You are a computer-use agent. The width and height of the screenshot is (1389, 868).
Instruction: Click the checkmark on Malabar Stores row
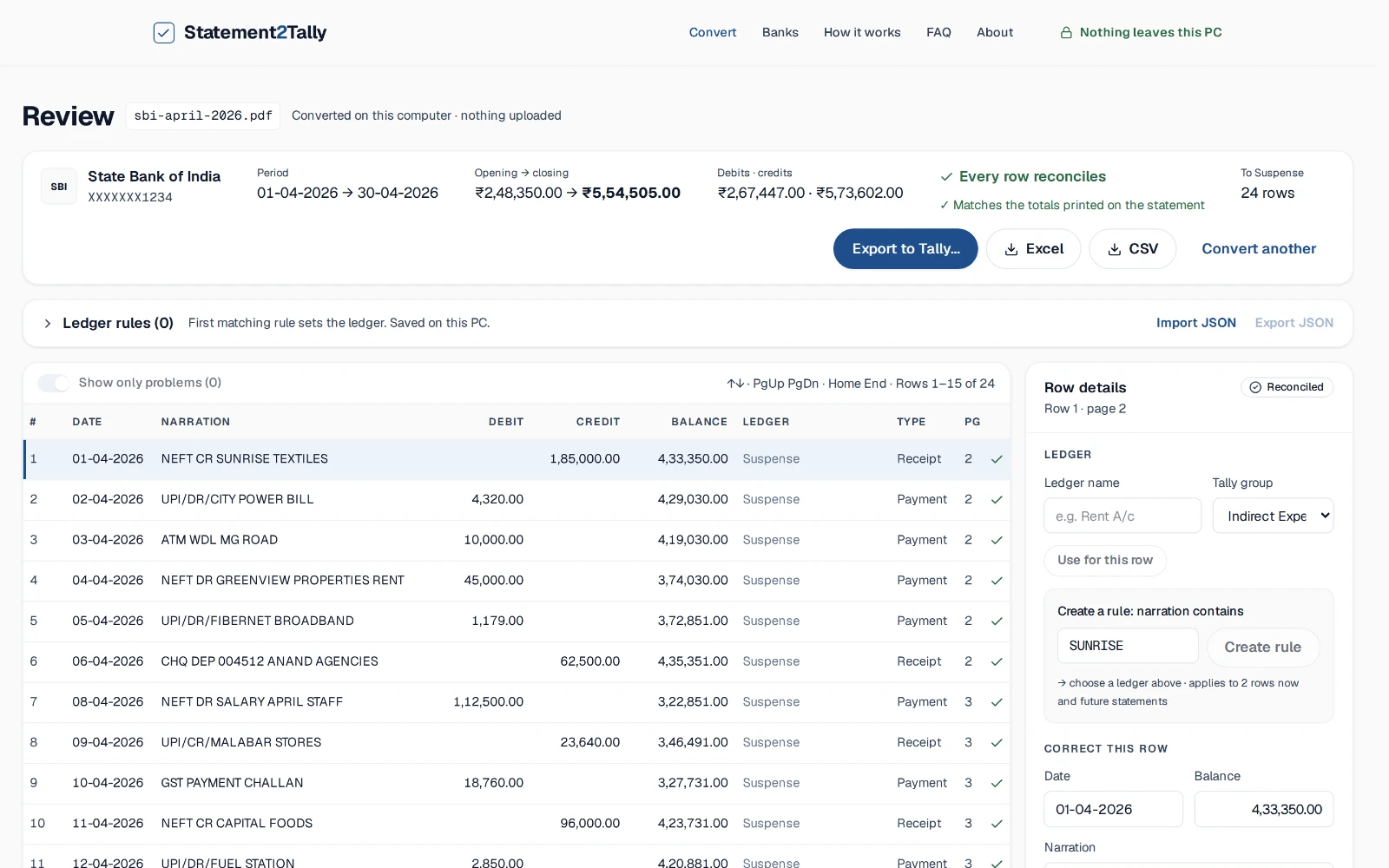click(997, 743)
